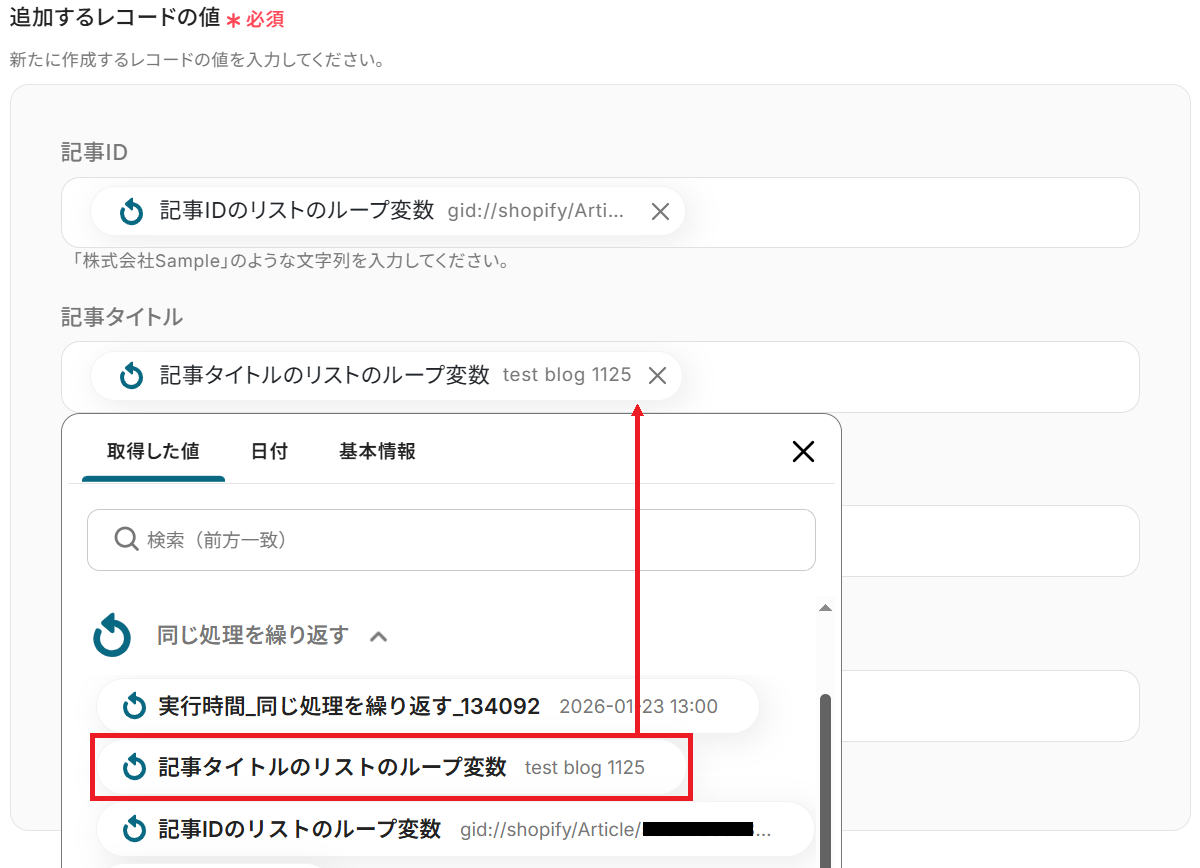The width and height of the screenshot is (1200, 868).
Task: Click the loop icon inside the 記事ID field chip
Action: pyautogui.click(x=131, y=211)
